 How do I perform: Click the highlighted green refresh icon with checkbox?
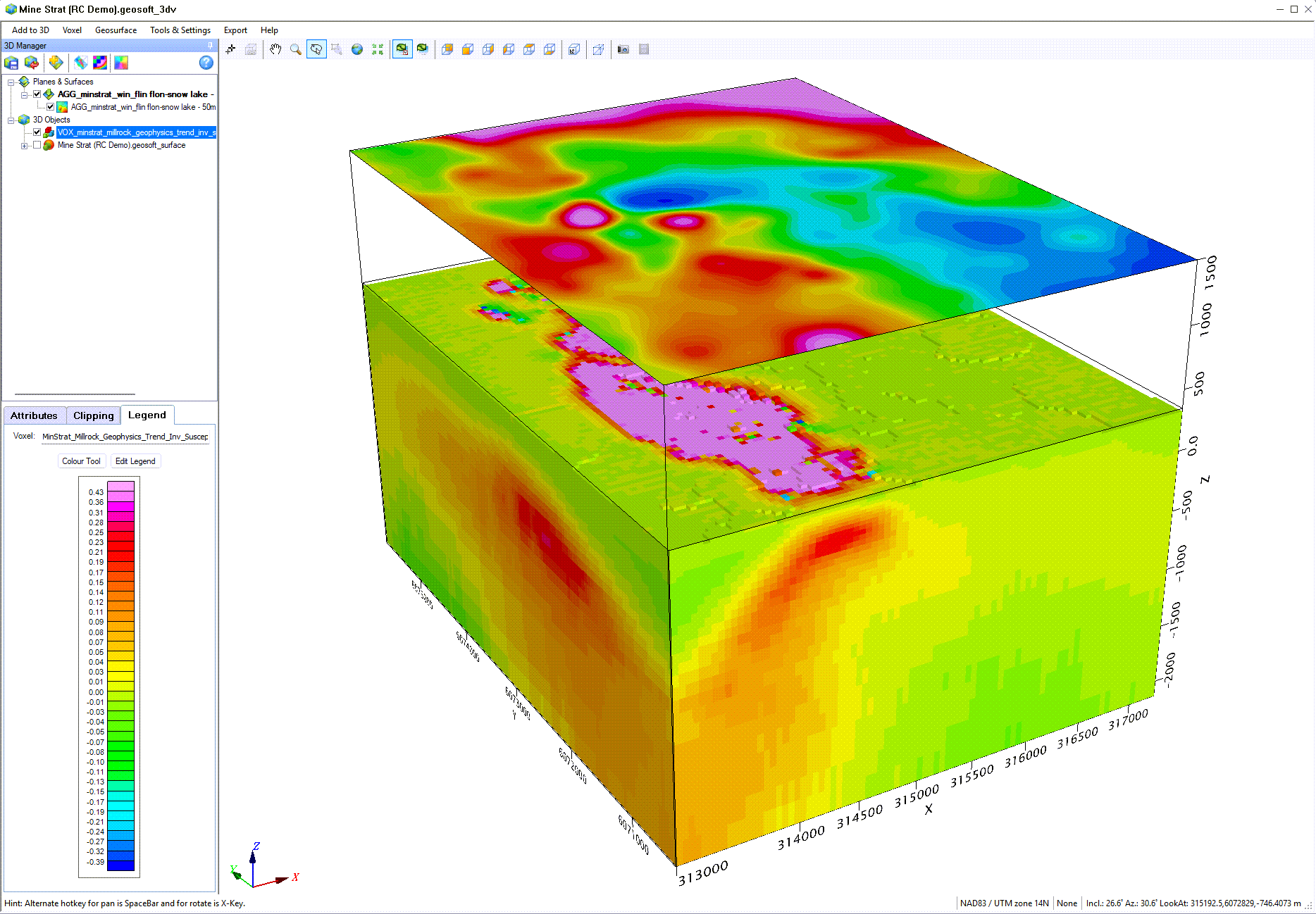pyautogui.click(x=402, y=49)
